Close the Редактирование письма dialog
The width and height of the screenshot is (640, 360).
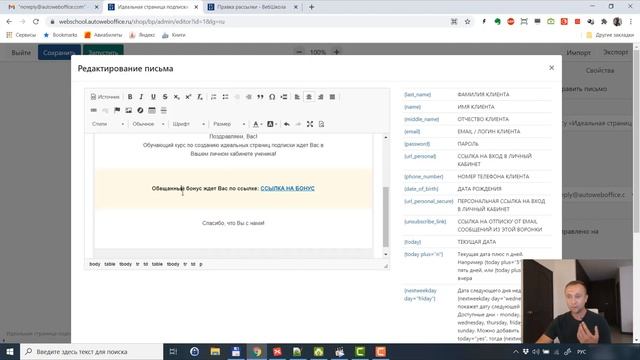tap(551, 68)
